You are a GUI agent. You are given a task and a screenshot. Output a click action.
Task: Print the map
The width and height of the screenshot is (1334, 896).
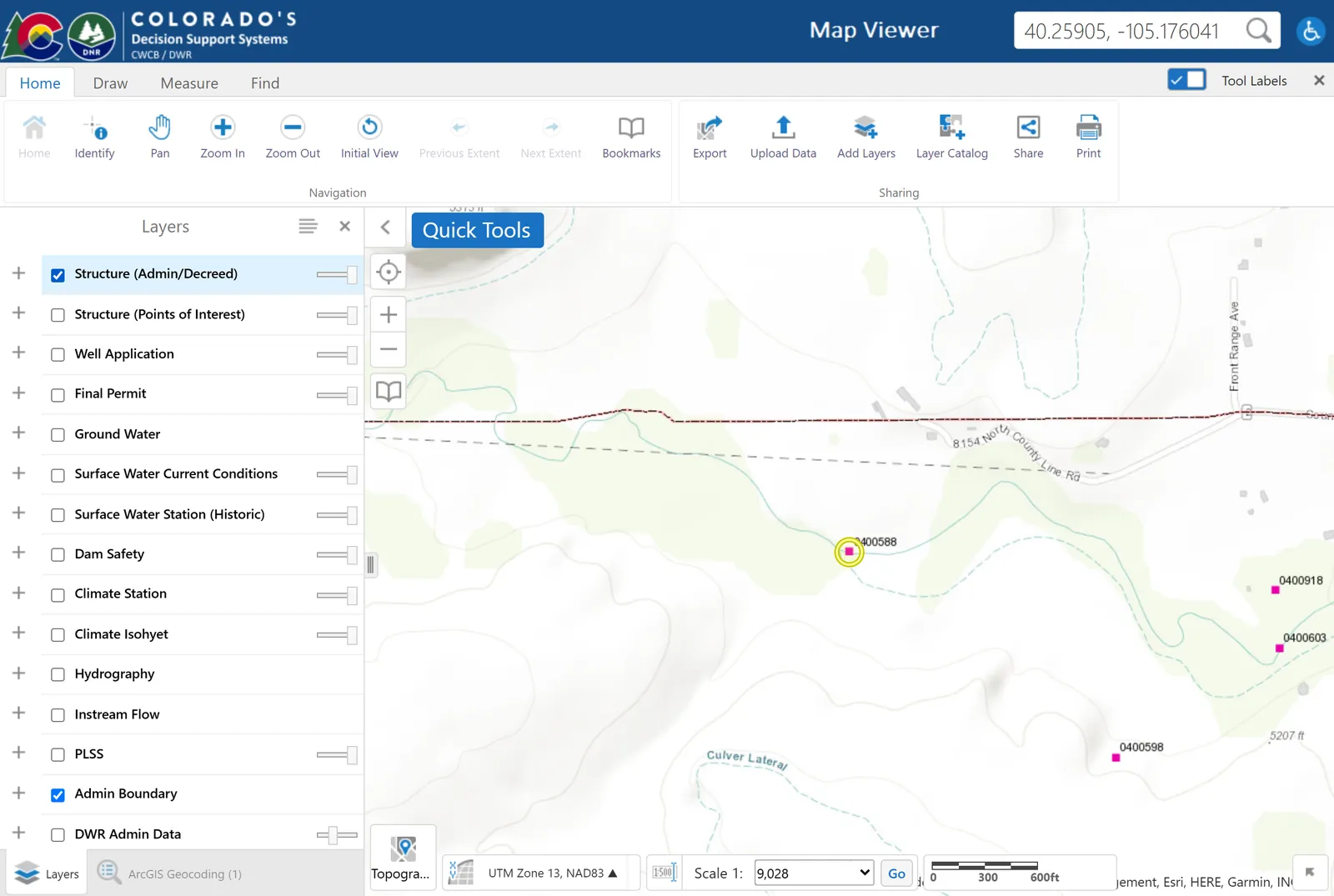click(1088, 138)
